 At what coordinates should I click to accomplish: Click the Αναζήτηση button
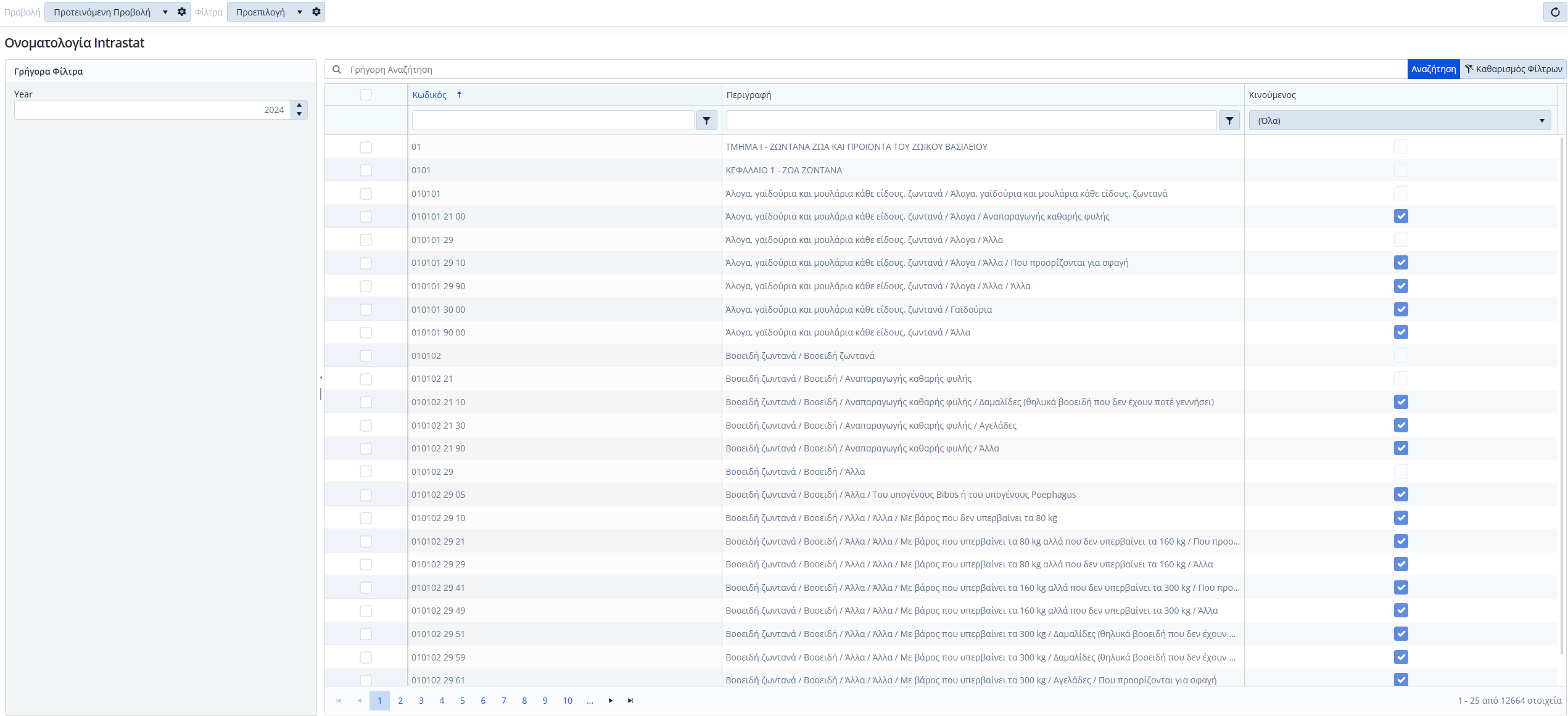coord(1434,69)
